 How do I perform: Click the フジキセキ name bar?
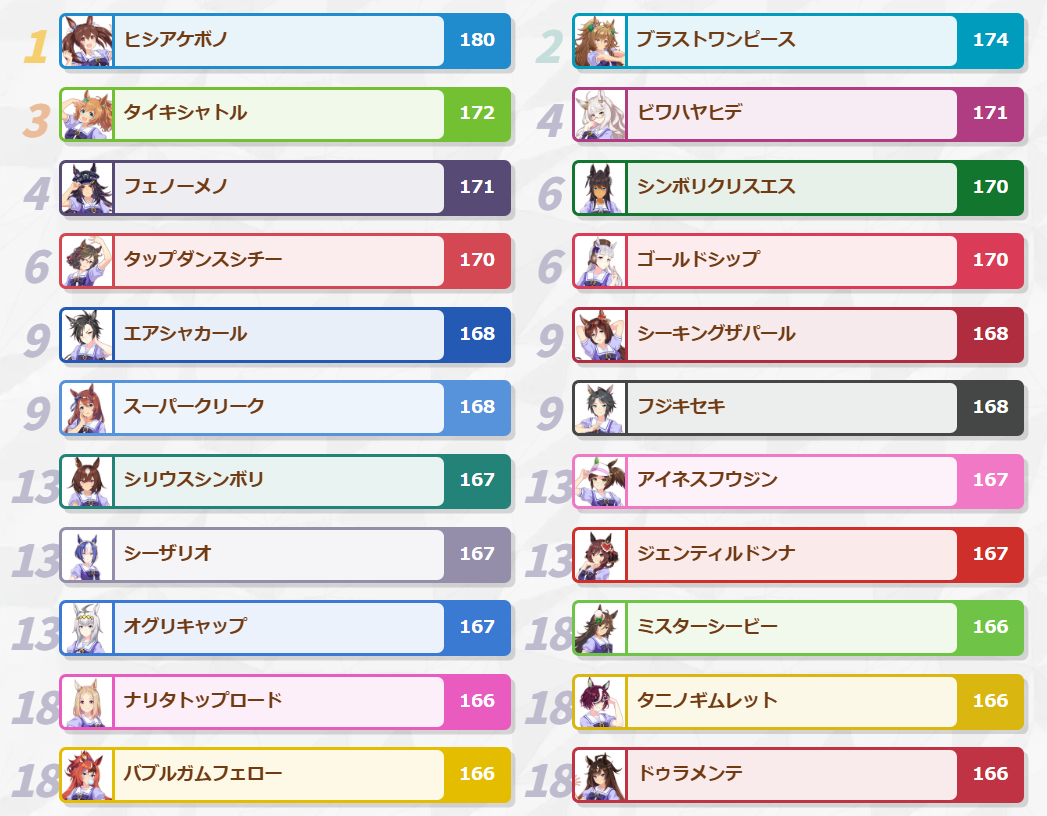coord(792,408)
